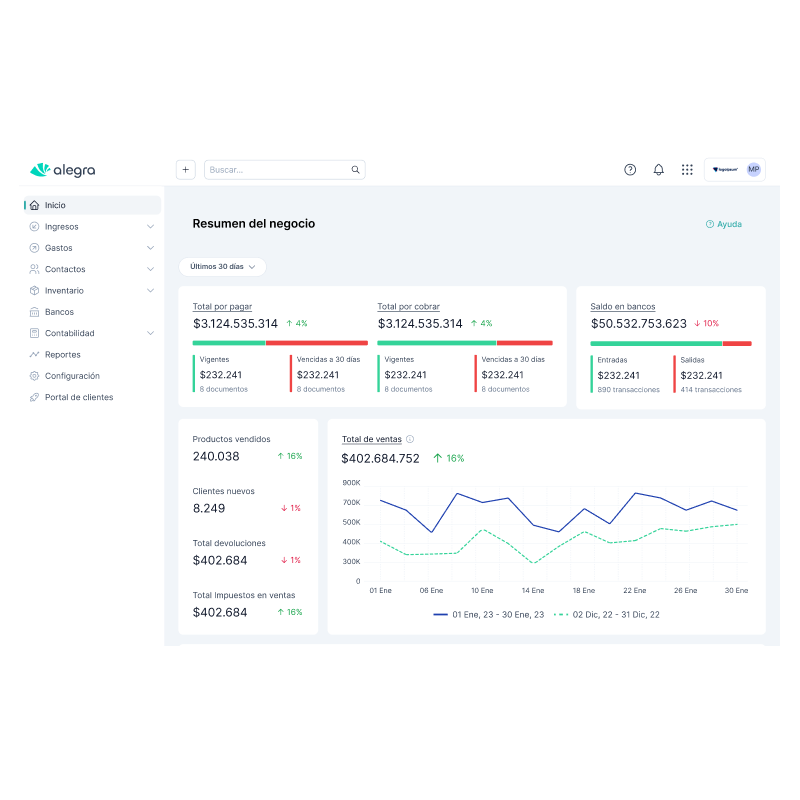800x800 pixels.
Task: Click the Ayuda help link
Action: pyautogui.click(x=724, y=225)
